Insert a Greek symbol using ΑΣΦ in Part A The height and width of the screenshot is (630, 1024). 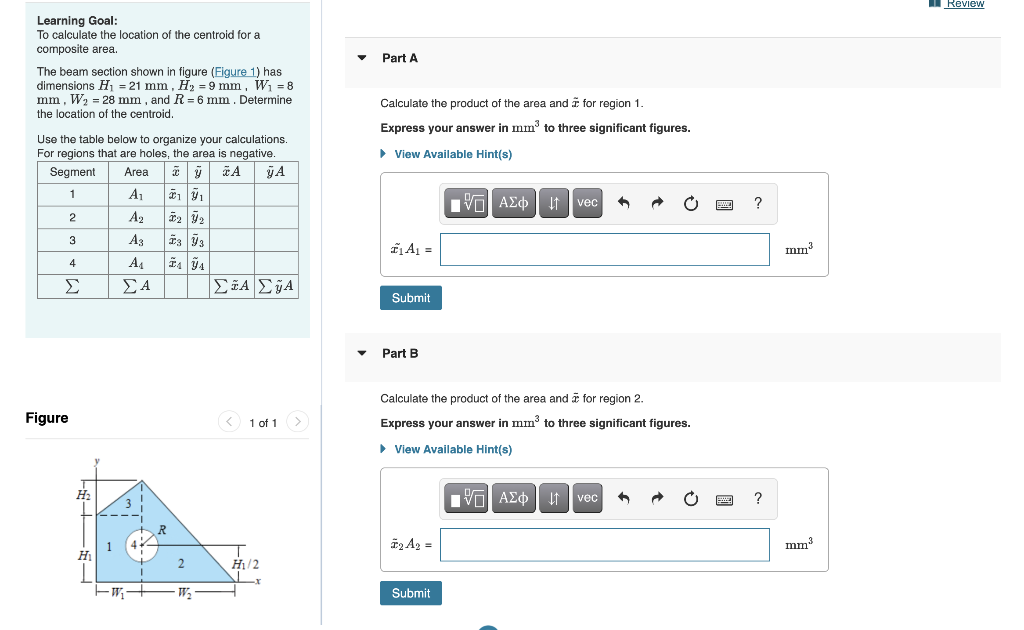[513, 202]
